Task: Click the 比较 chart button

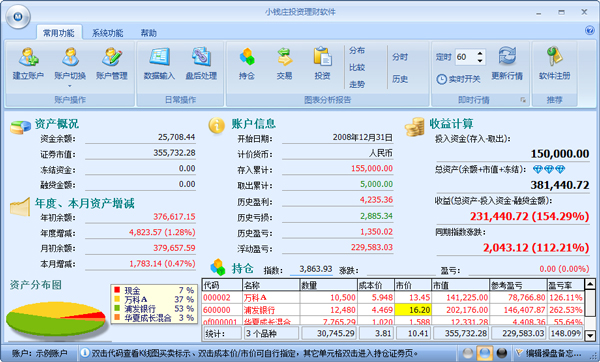Action: point(357,67)
